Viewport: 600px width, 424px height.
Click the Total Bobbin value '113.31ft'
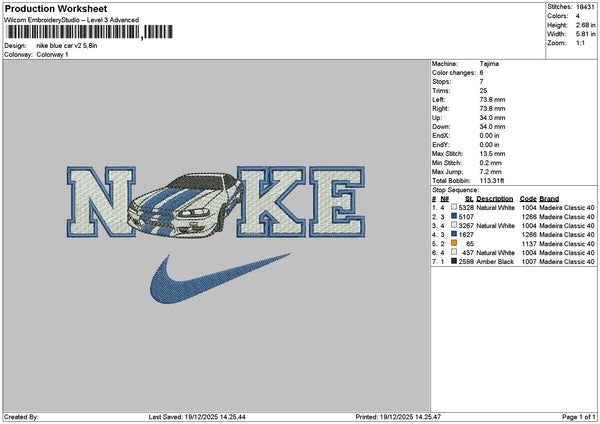pyautogui.click(x=492, y=181)
